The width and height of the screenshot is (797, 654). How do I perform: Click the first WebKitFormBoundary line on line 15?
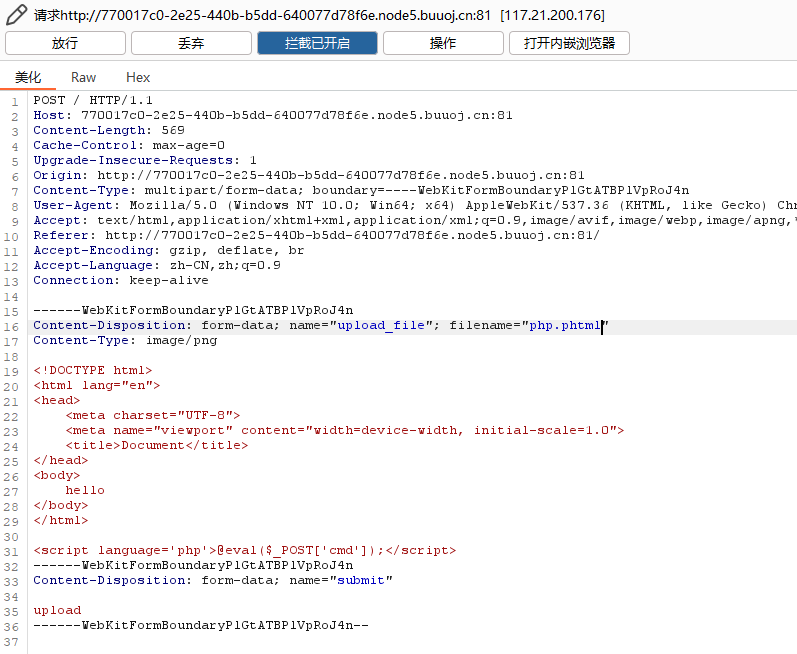click(x=193, y=310)
